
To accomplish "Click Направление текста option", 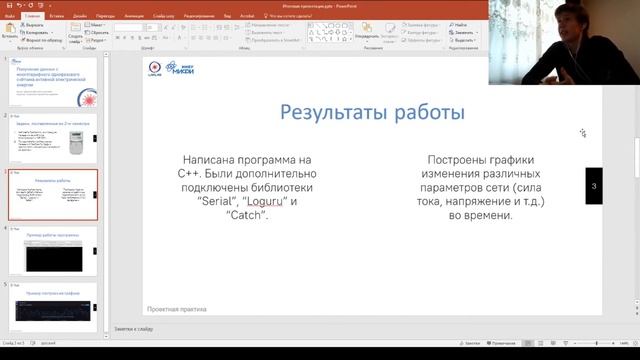I will 268,25.
